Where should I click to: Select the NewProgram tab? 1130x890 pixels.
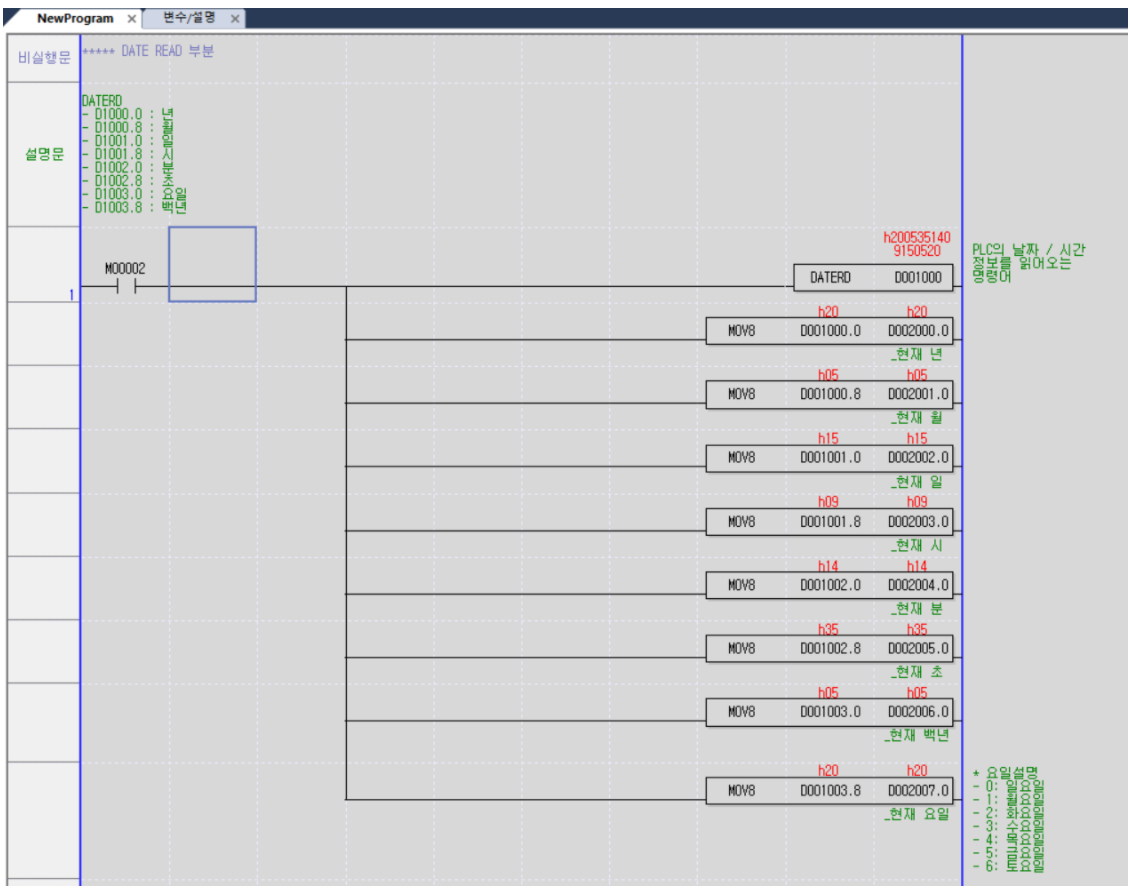68,17
